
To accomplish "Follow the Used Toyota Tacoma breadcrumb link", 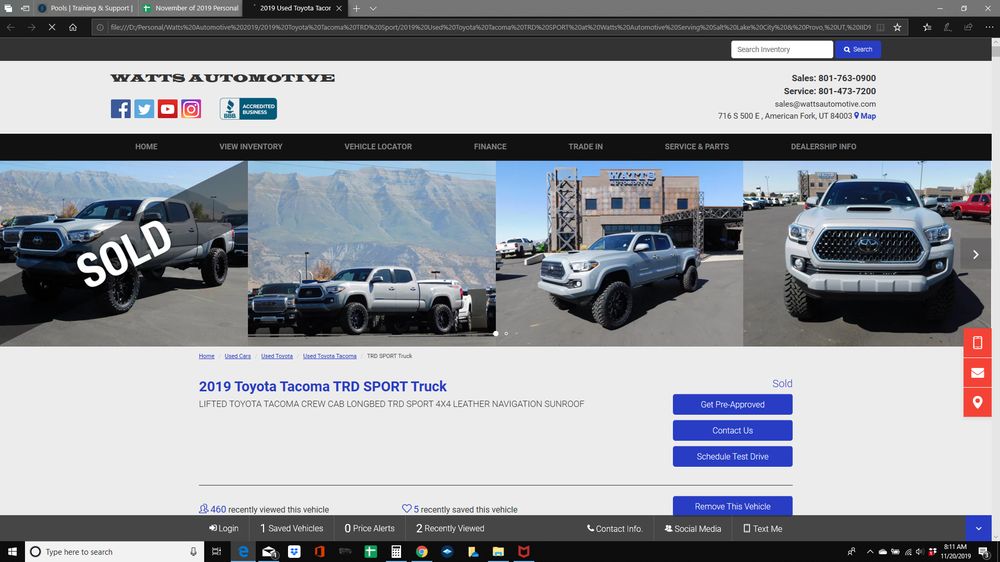I will [x=330, y=356].
